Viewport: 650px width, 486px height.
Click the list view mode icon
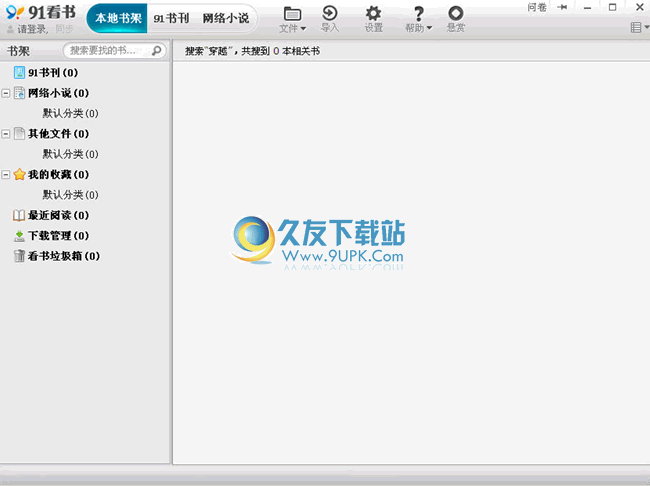coord(635,27)
